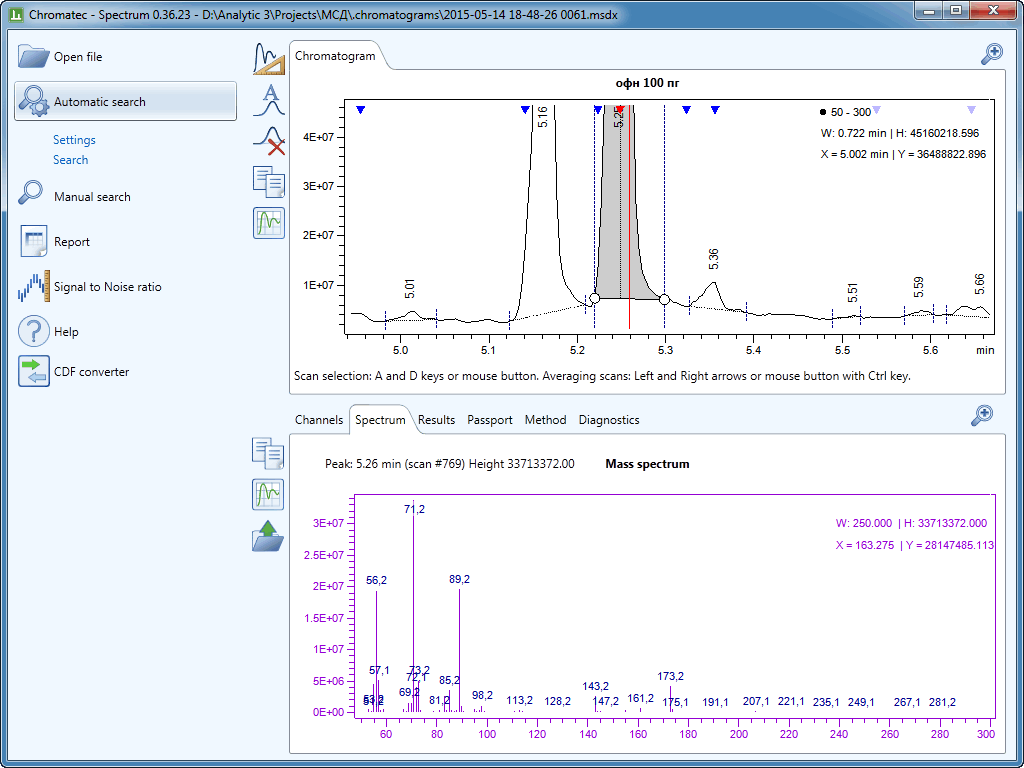Open the Signal to Noise ratio section
Image resolution: width=1024 pixels, height=768 pixels.
[x=107, y=287]
